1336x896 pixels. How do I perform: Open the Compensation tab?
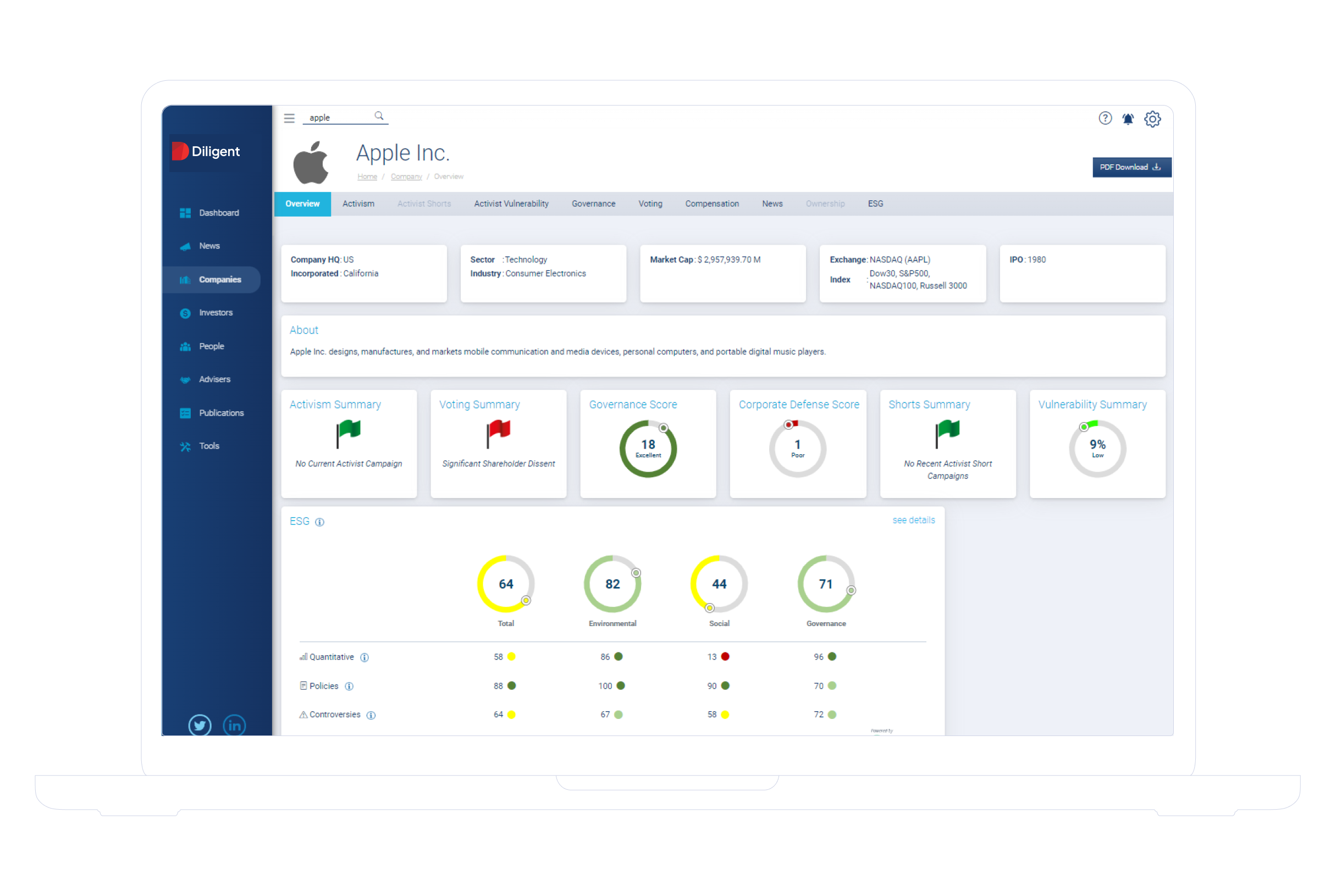click(711, 204)
